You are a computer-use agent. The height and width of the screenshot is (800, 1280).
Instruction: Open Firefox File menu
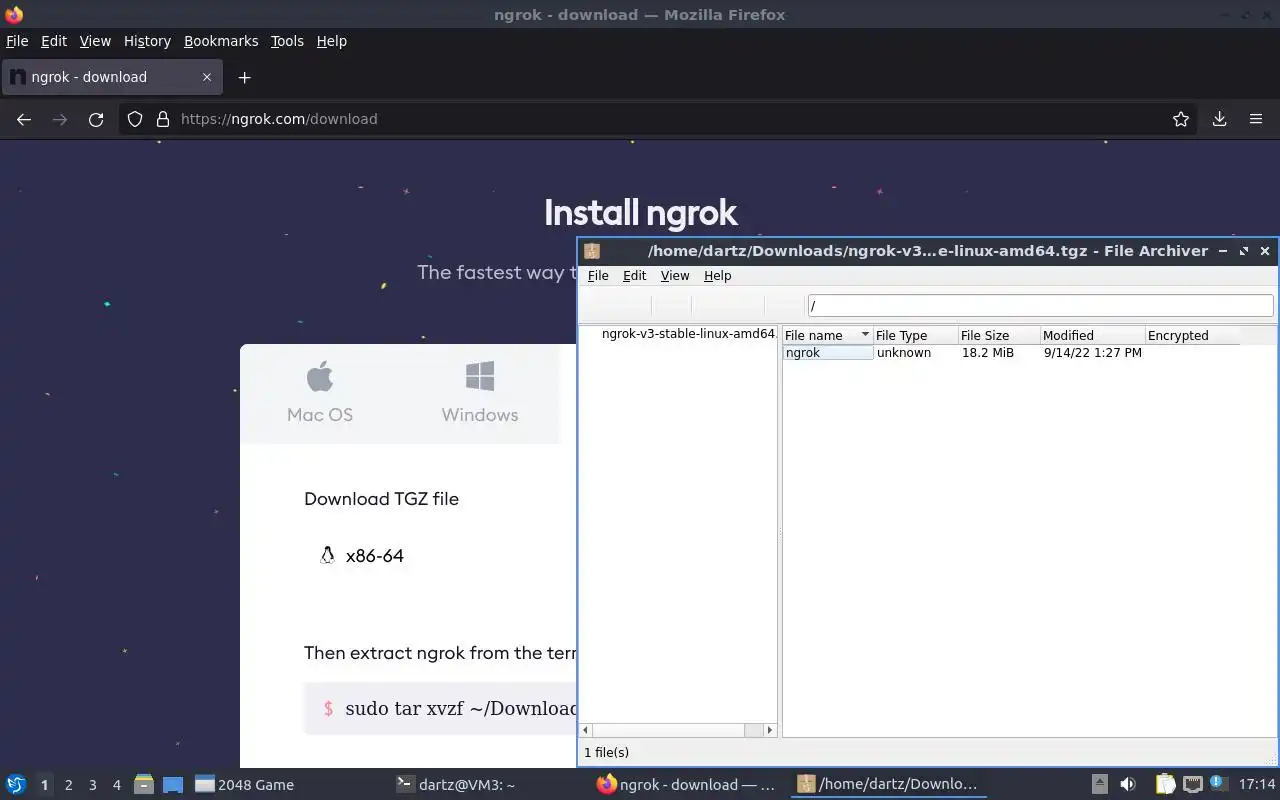pyautogui.click(x=17, y=41)
